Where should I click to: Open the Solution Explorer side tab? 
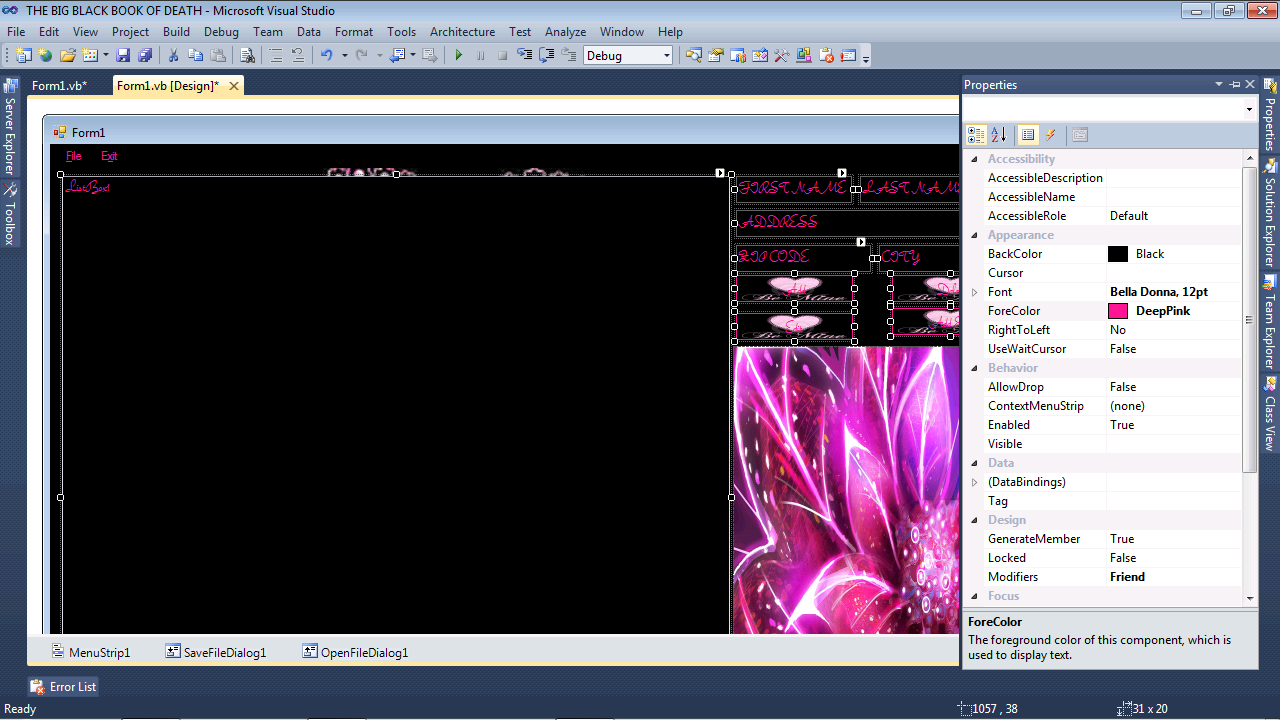coord(1270,211)
